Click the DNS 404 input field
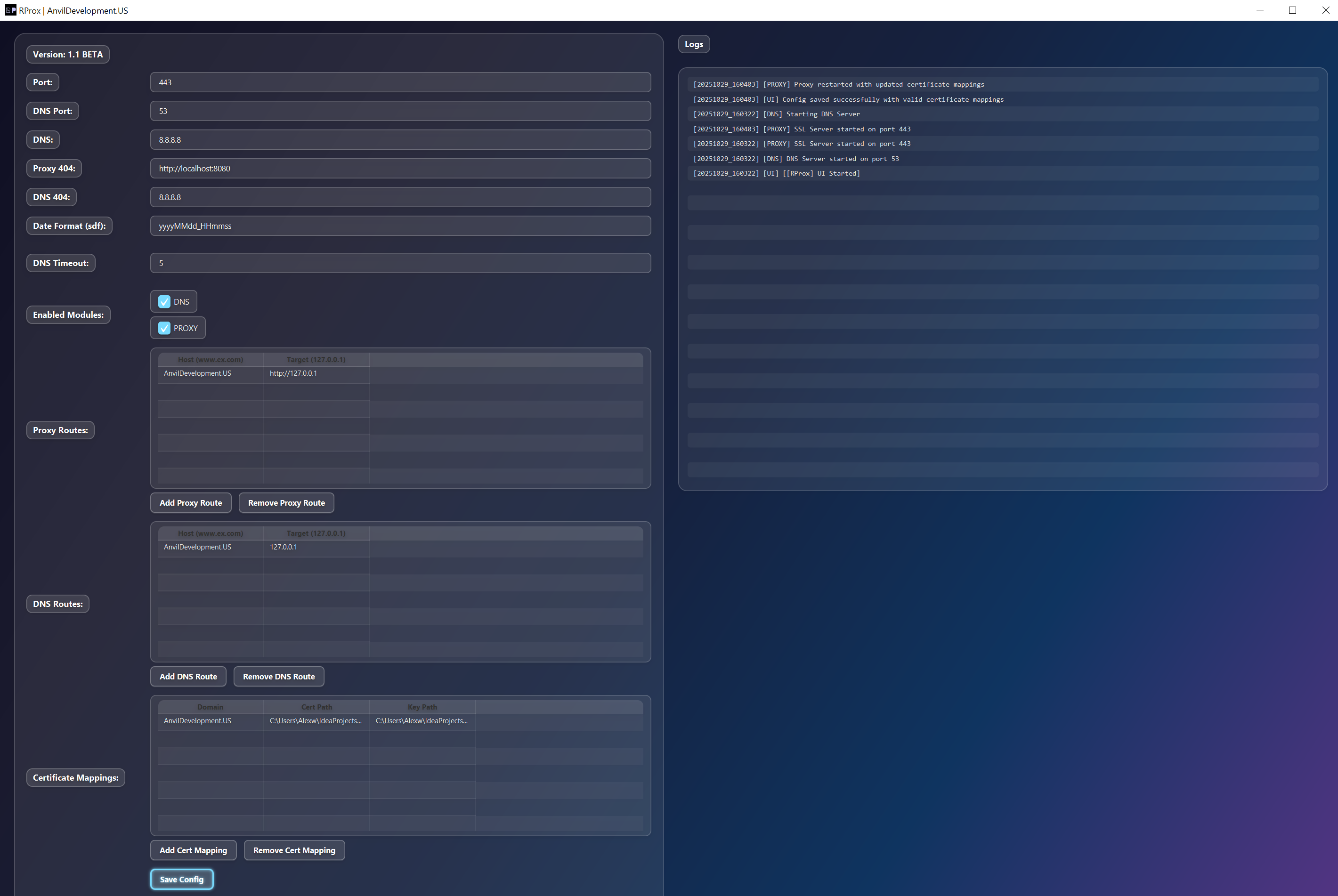 pyautogui.click(x=401, y=197)
